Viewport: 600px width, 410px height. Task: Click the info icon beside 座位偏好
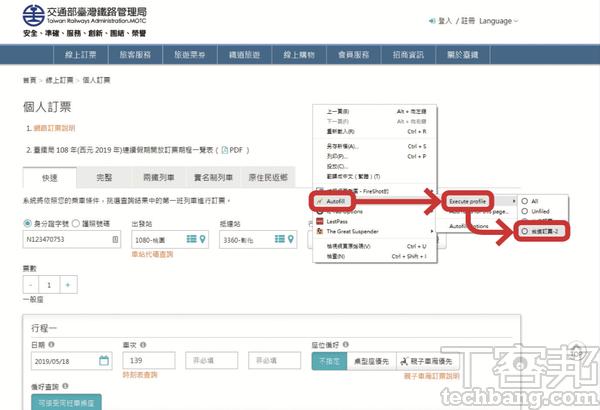point(346,345)
